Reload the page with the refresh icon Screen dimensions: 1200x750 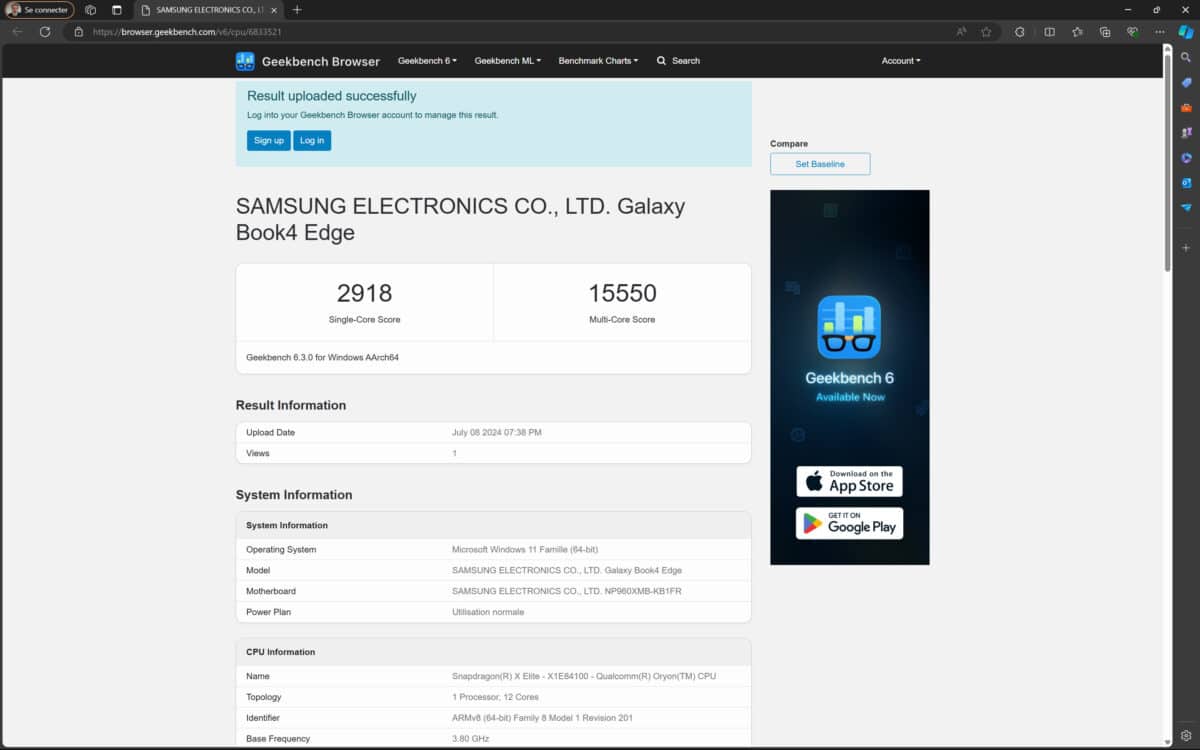click(x=45, y=31)
